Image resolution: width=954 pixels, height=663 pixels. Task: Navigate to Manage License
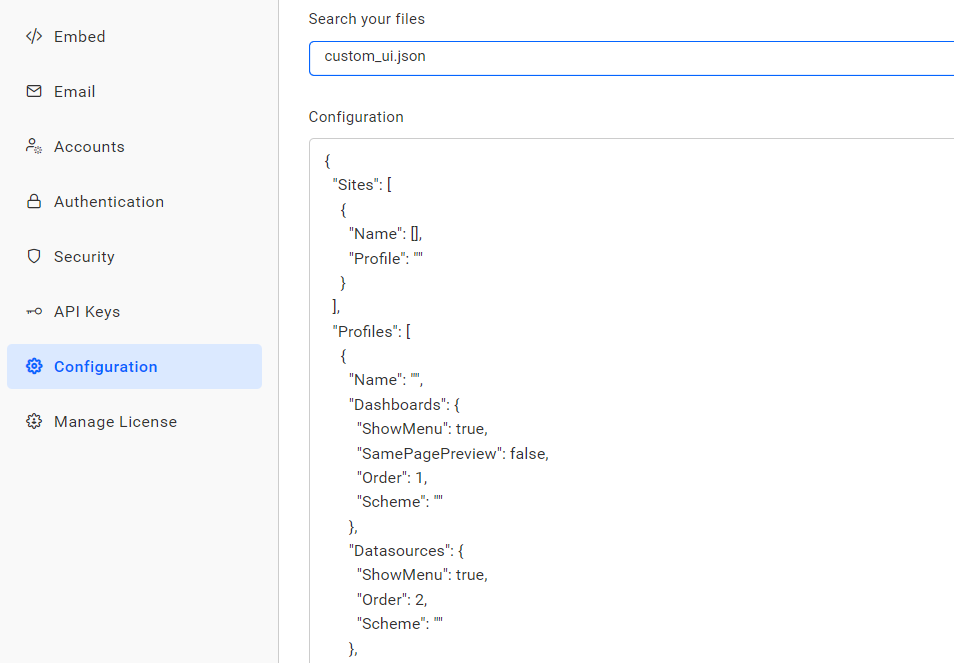point(114,421)
